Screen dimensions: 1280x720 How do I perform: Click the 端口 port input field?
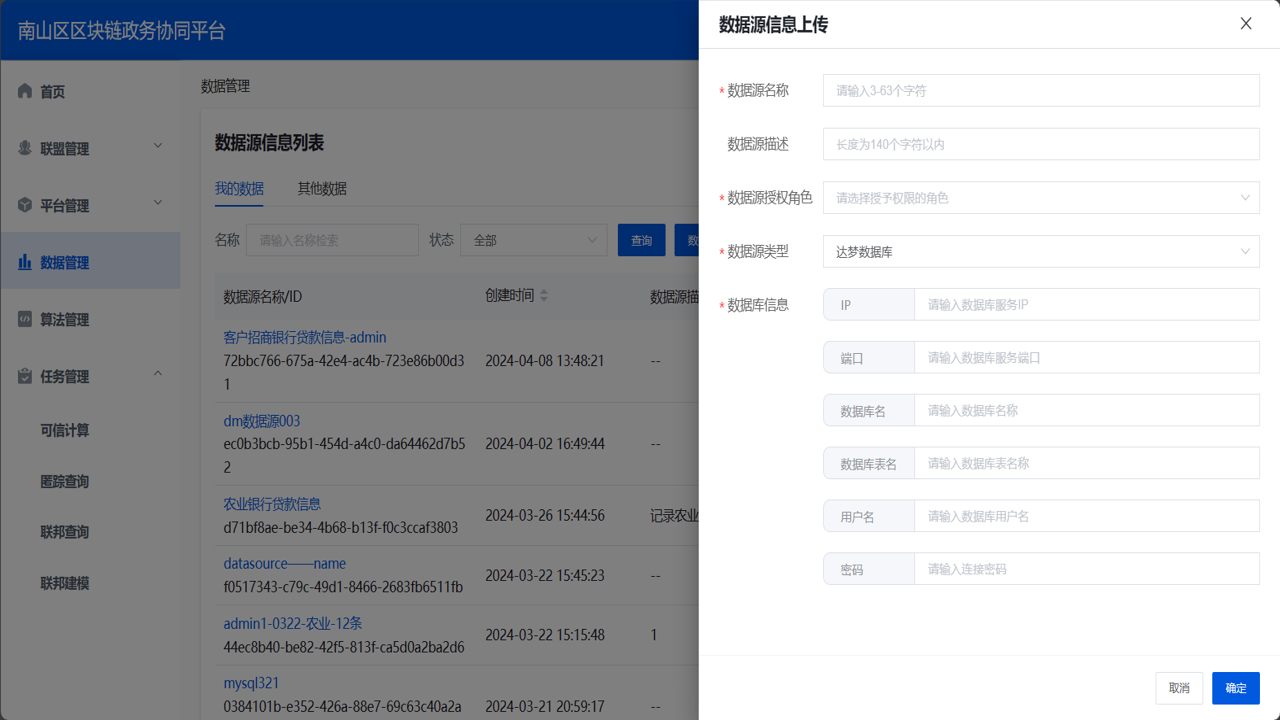pyautogui.click(x=1087, y=357)
